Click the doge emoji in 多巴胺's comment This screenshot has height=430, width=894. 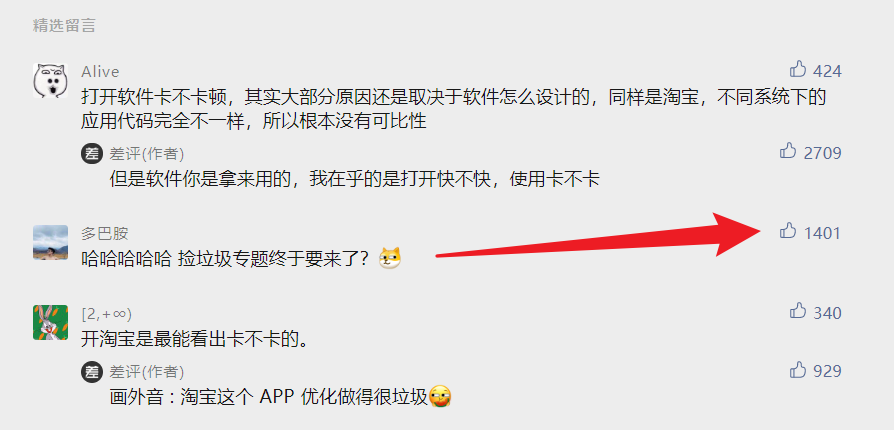(390, 258)
